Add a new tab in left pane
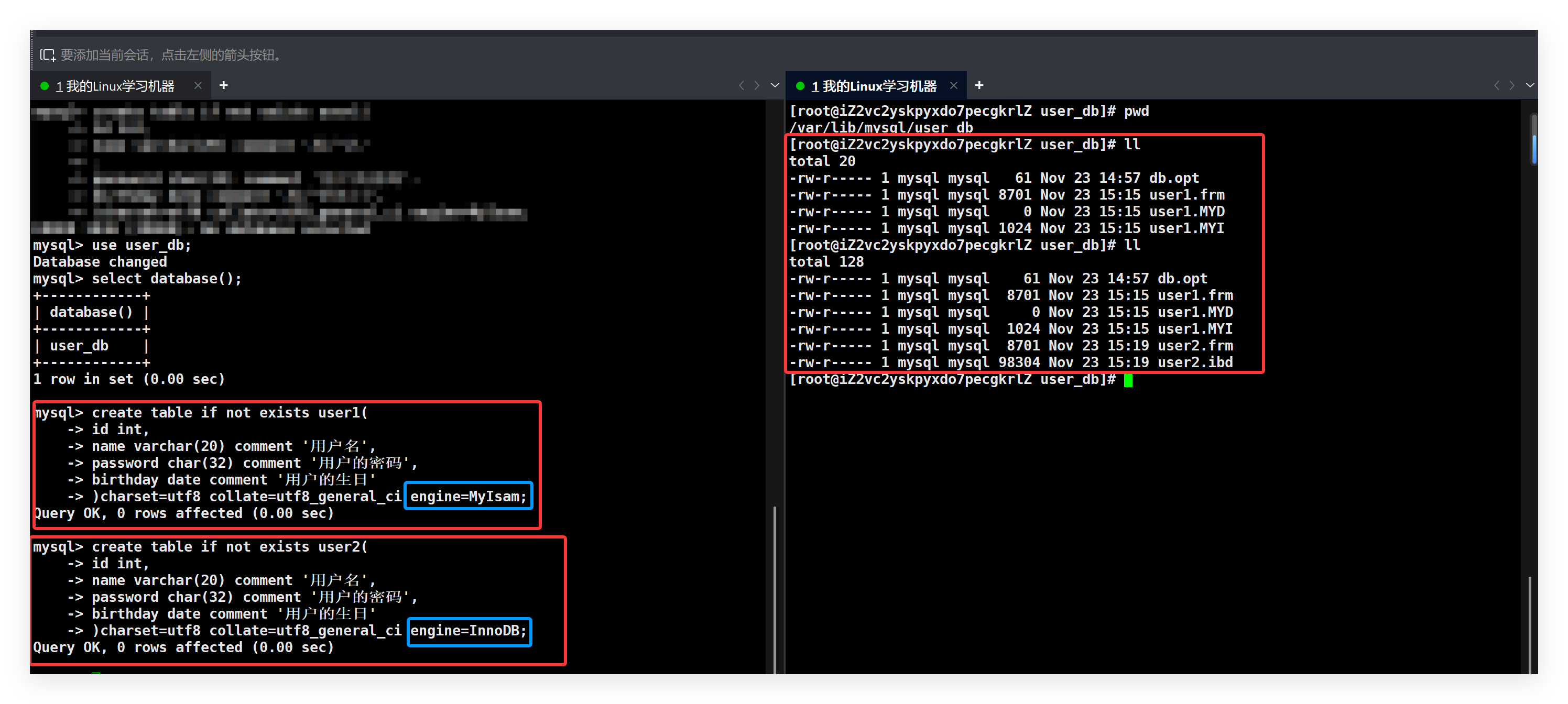 point(223,86)
